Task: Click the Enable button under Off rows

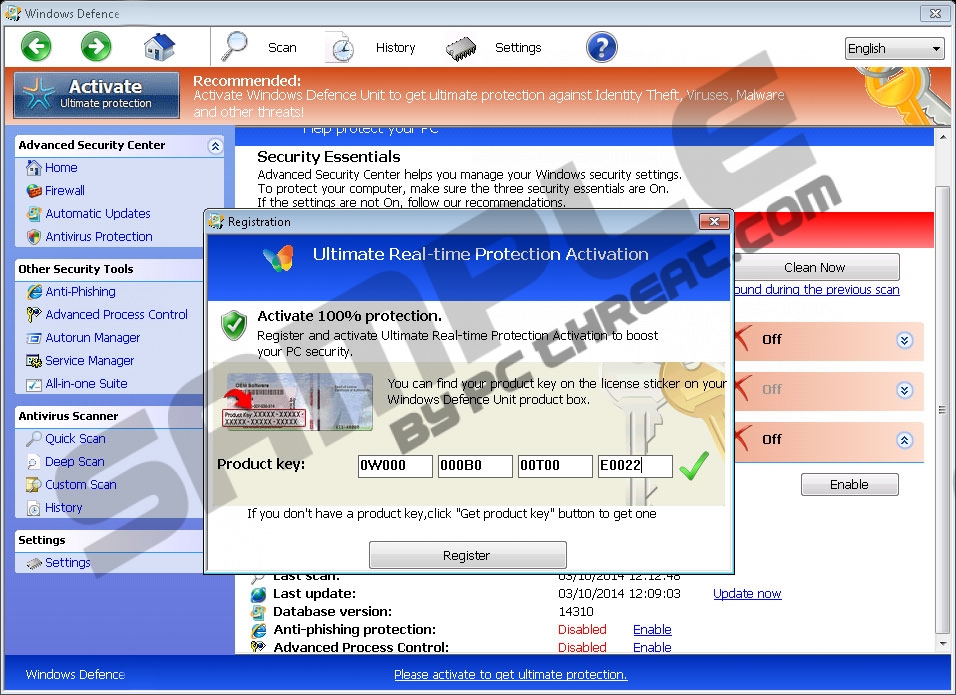Action: [x=849, y=484]
